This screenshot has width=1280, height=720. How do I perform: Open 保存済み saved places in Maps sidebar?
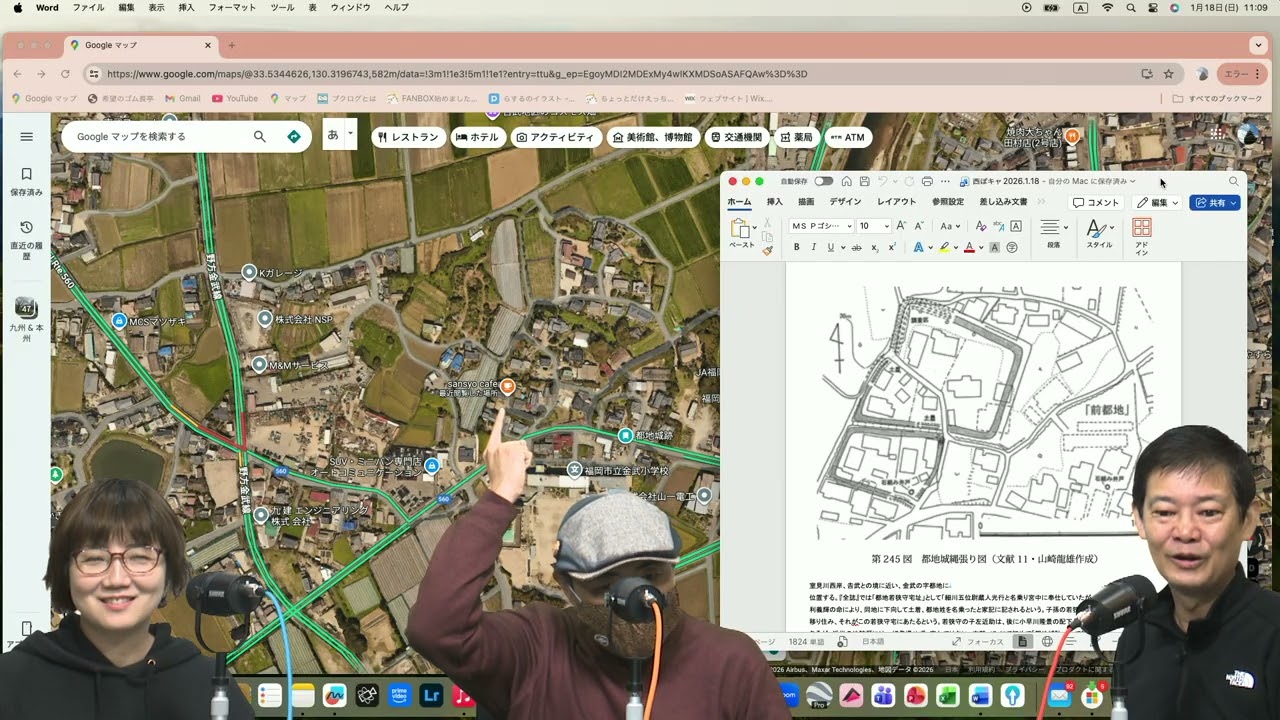[27, 181]
